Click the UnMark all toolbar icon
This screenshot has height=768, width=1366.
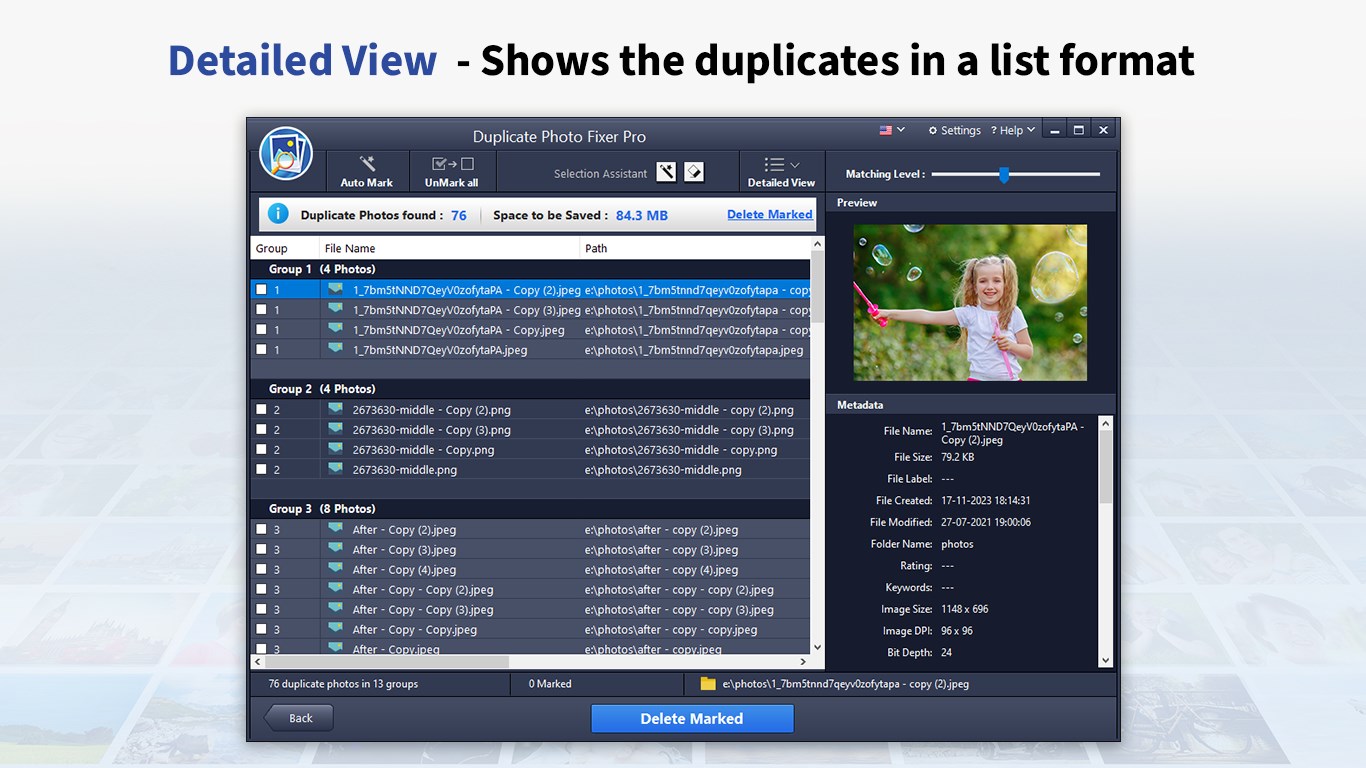point(452,171)
